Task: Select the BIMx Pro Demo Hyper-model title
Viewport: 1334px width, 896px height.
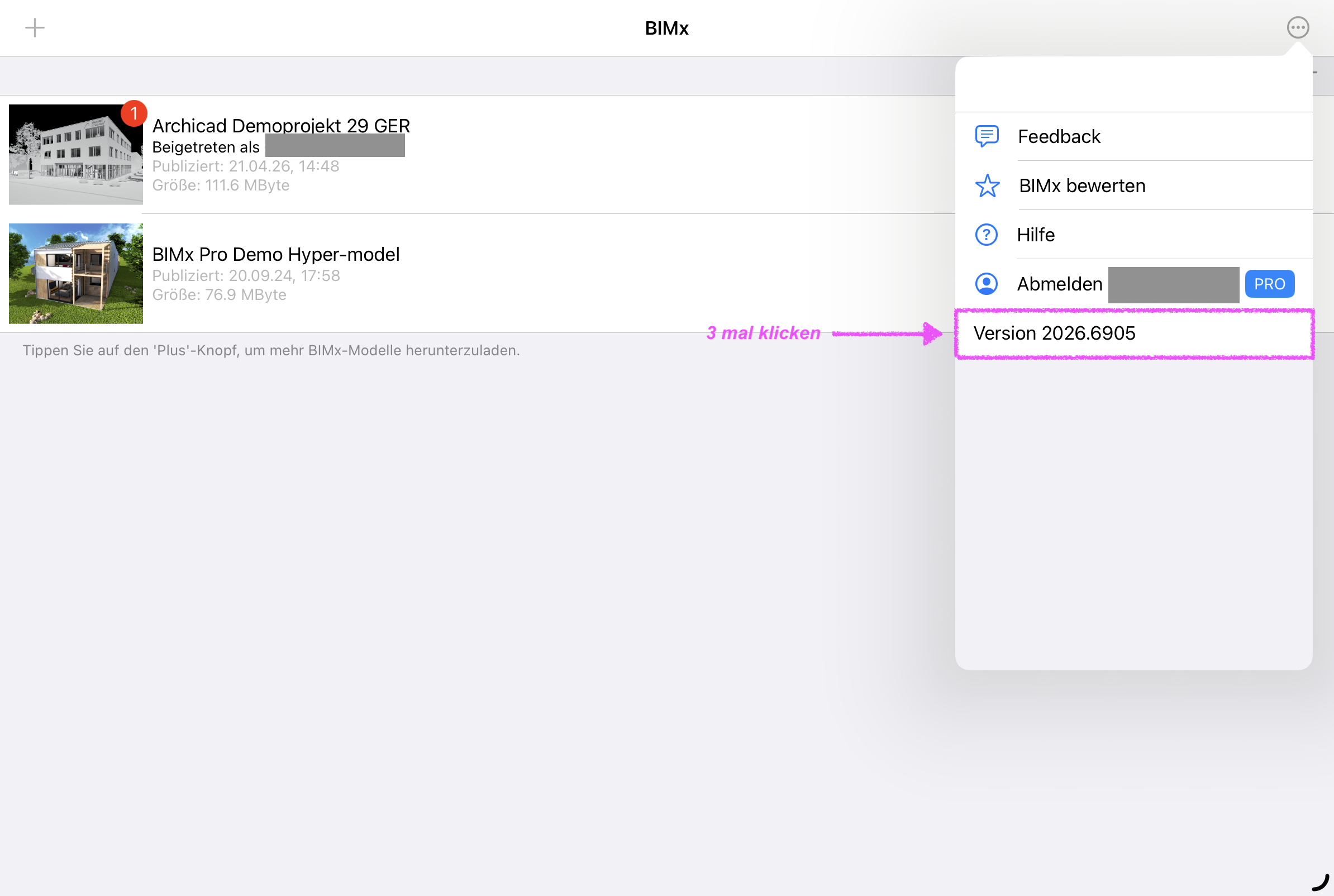Action: 276,254
